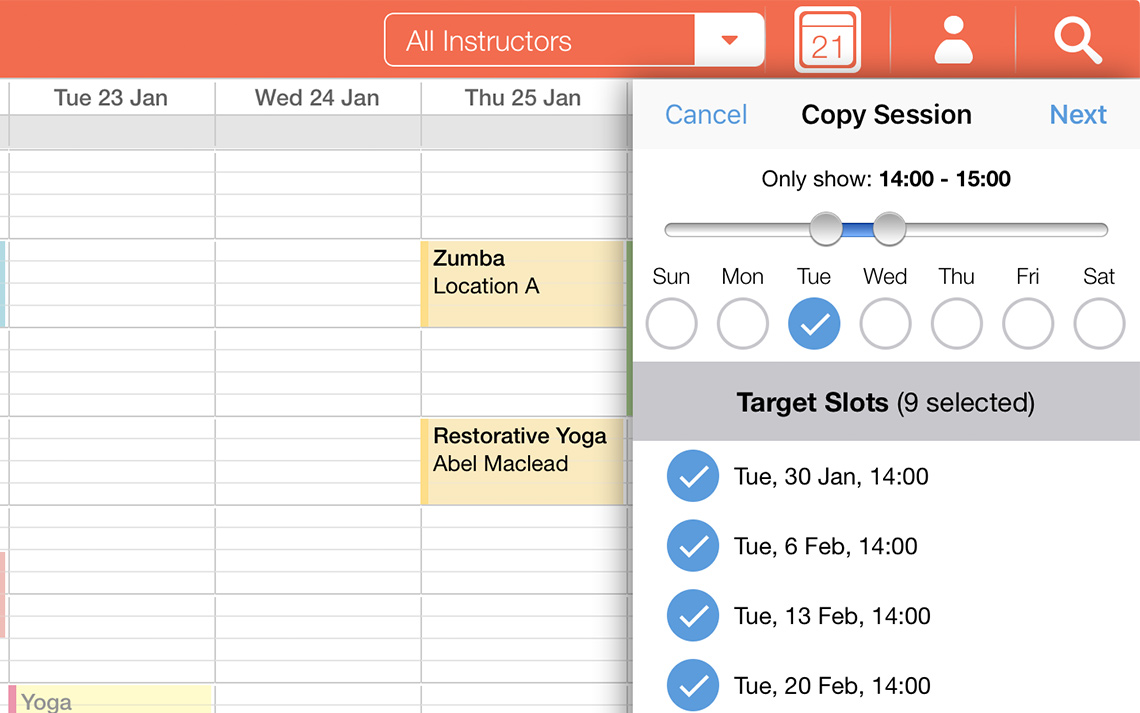Screen dimensions: 1140x713
Task: Enable the Friday day circle
Action: coord(1028,323)
